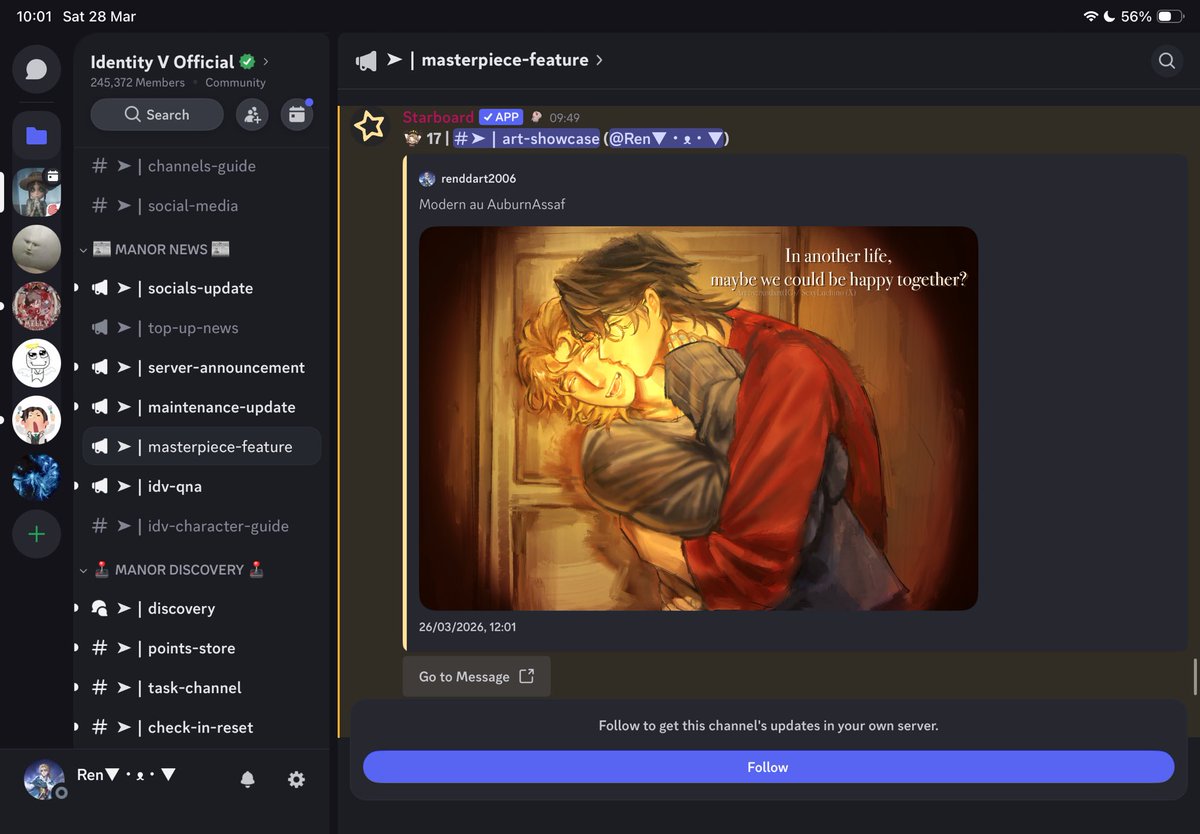Open the art-showcase channel mention link

pyautogui.click(x=526, y=139)
